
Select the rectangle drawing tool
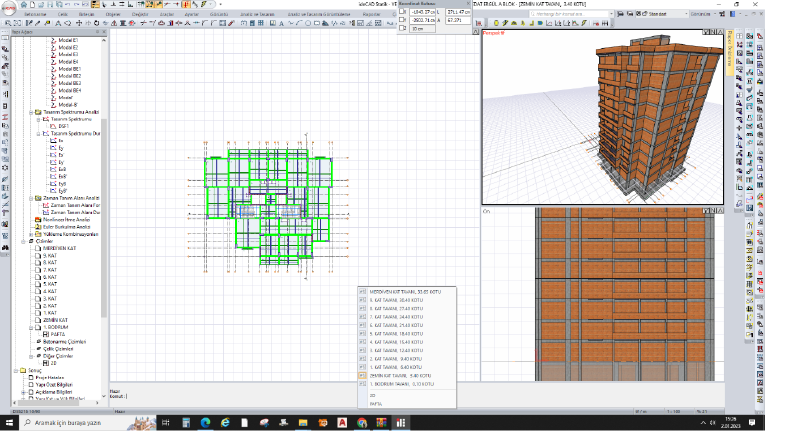[317, 23]
